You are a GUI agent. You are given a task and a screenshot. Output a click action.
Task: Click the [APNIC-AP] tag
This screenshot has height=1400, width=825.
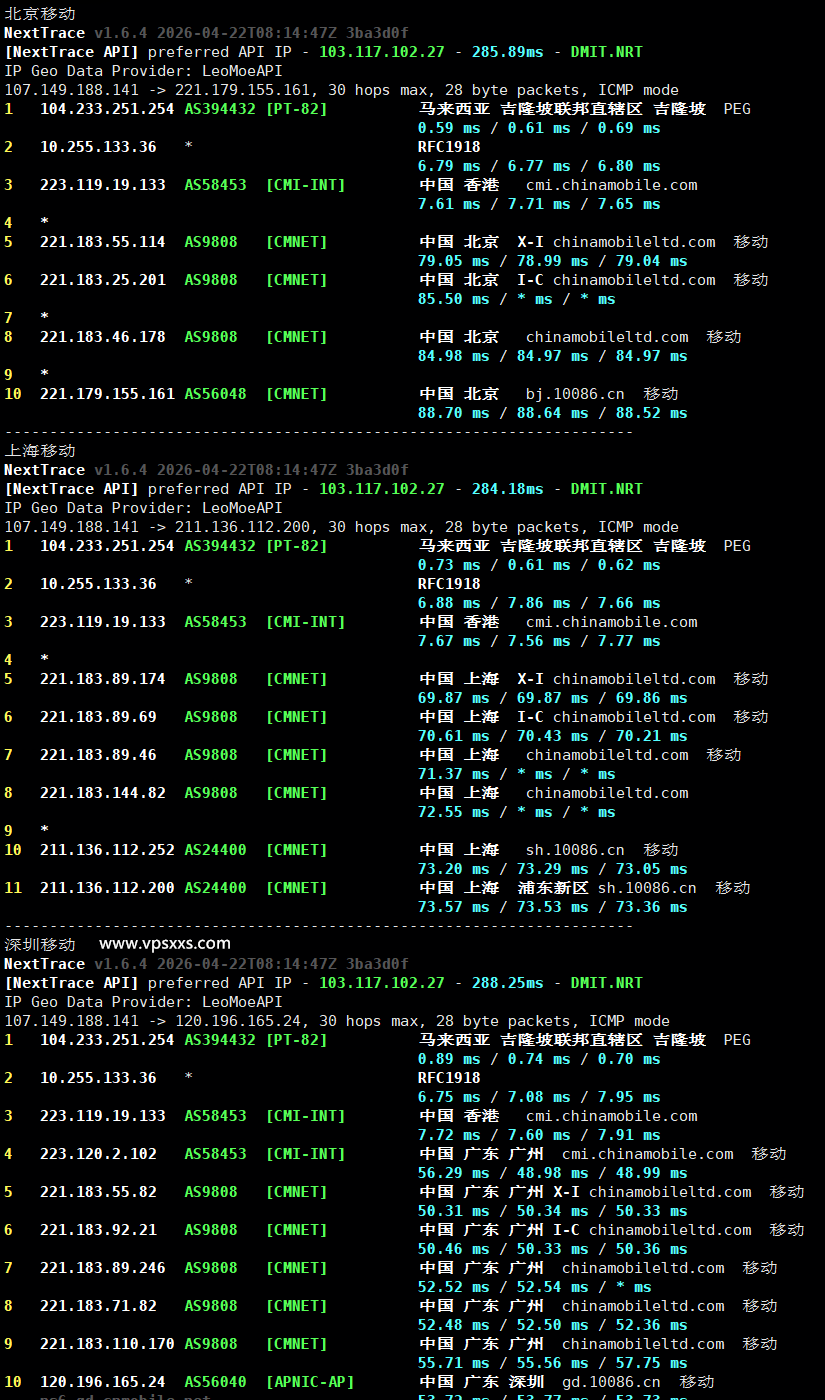[x=310, y=1382]
